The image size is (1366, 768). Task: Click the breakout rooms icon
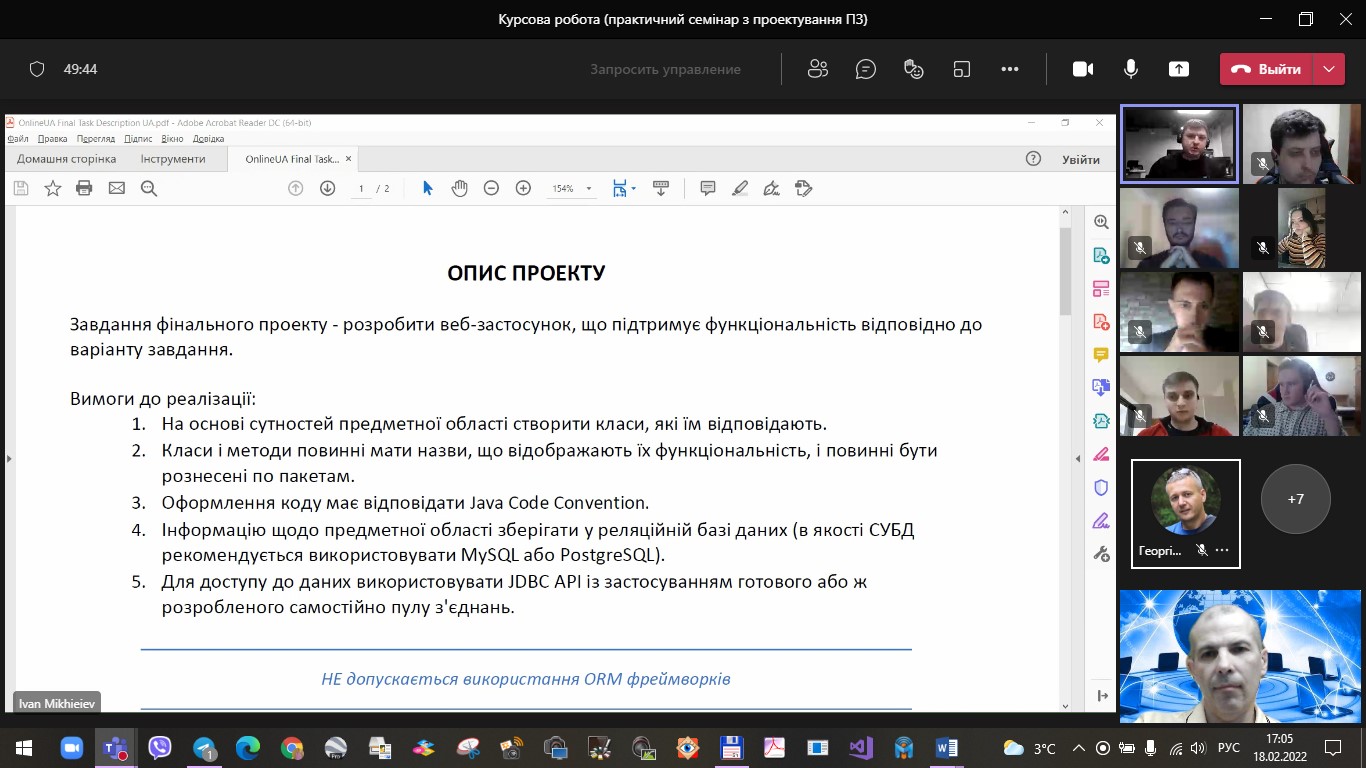point(962,69)
